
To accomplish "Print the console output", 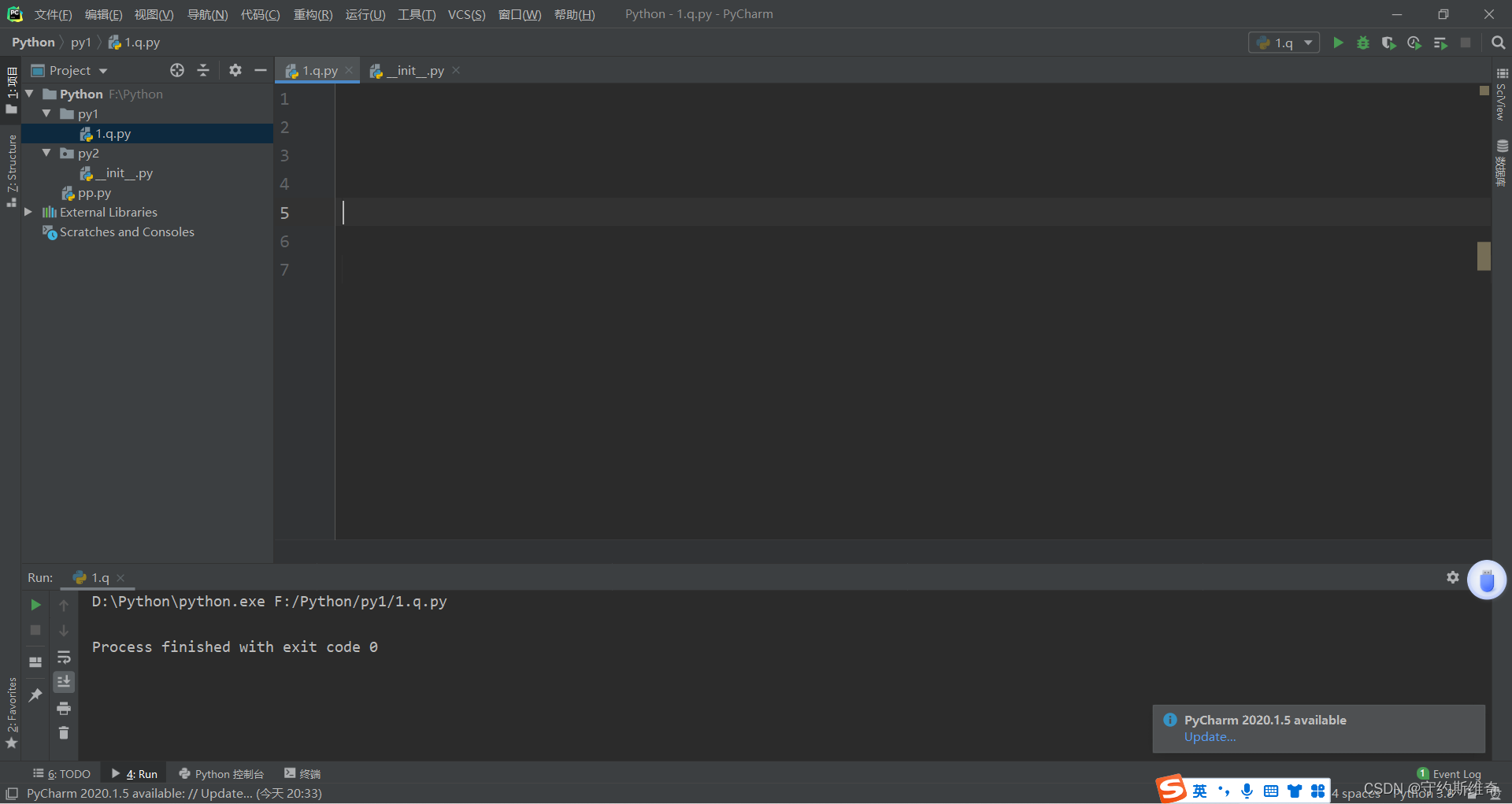I will [64, 708].
